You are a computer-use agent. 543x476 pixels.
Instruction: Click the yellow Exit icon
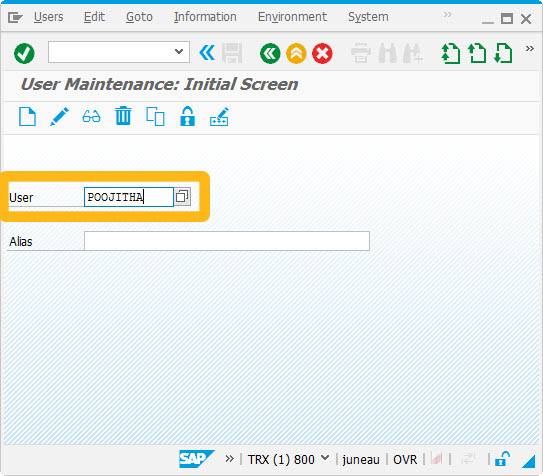[296, 53]
